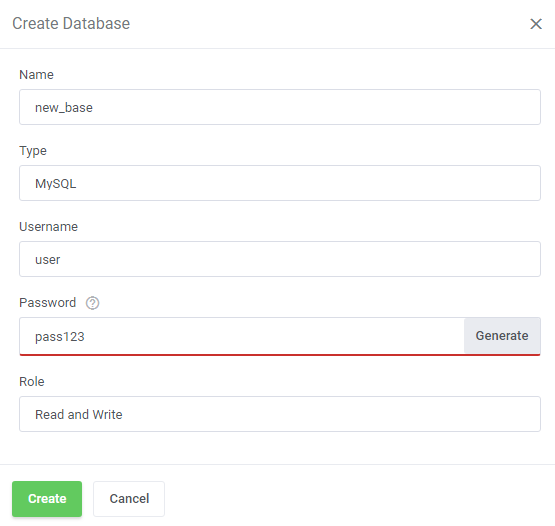Click the Password label
Viewport: 555px width, 526px height.
pyautogui.click(x=48, y=303)
